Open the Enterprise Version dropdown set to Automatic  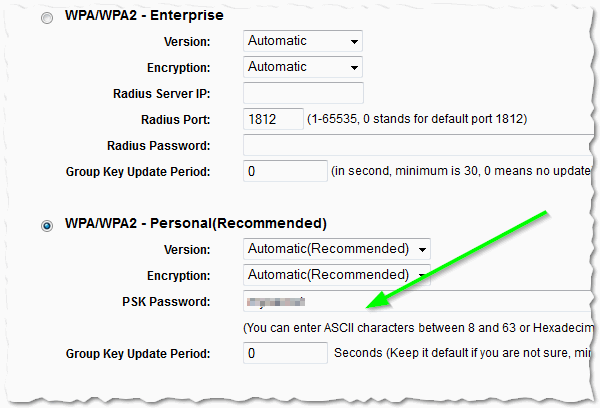[x=303, y=42]
